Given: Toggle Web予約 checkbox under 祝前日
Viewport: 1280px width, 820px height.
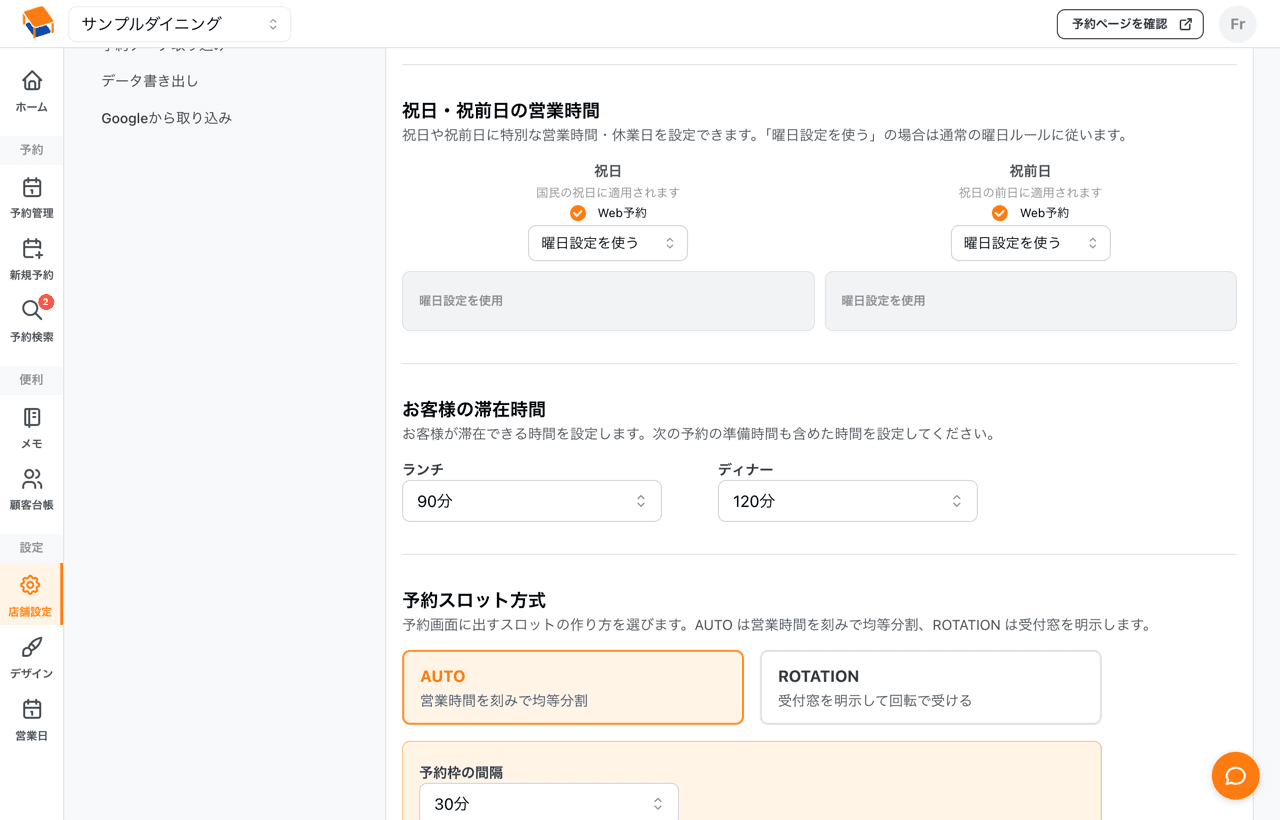Looking at the screenshot, I should pyautogui.click(x=1000, y=213).
